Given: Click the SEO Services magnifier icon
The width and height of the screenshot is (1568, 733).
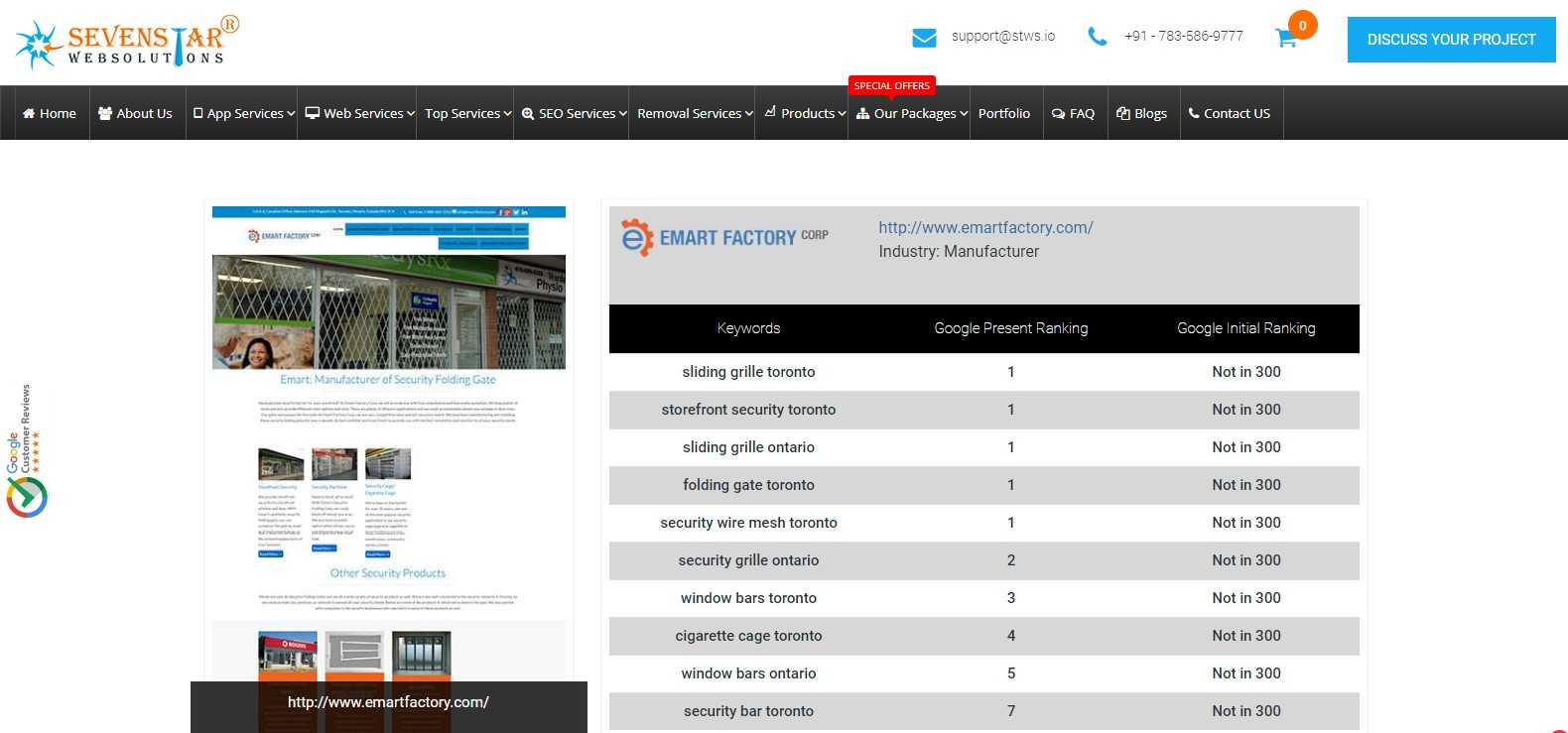Looking at the screenshot, I should tap(528, 114).
